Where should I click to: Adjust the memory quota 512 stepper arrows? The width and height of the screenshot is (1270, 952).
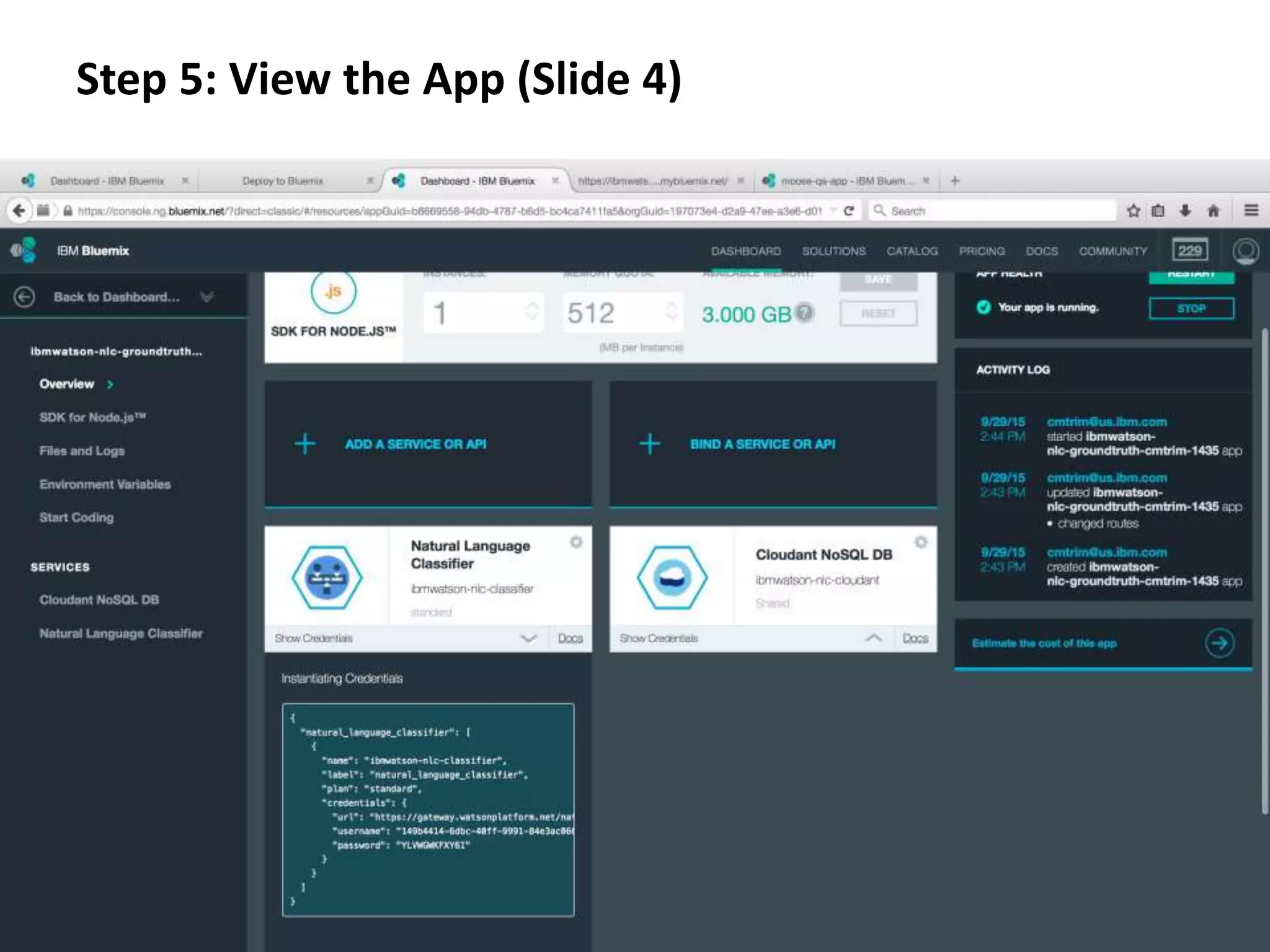point(670,311)
